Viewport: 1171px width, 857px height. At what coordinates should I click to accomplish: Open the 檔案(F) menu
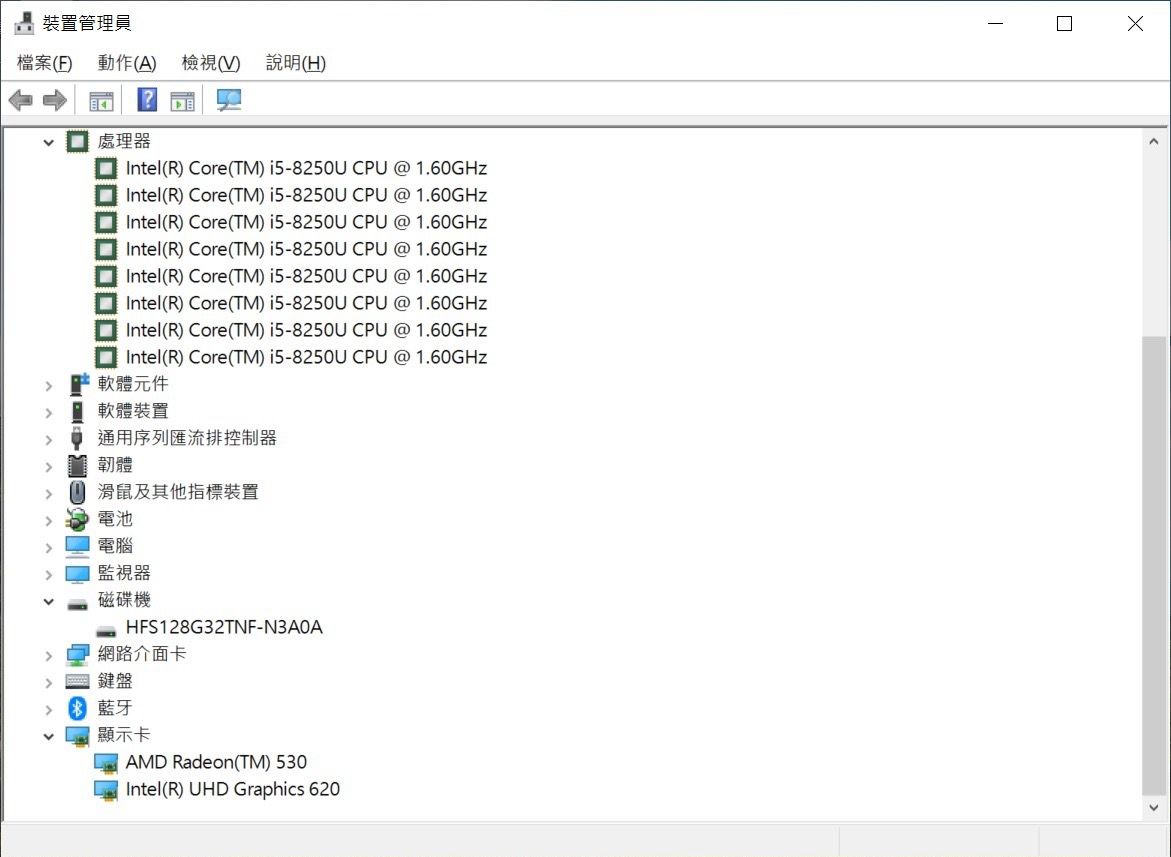[45, 63]
